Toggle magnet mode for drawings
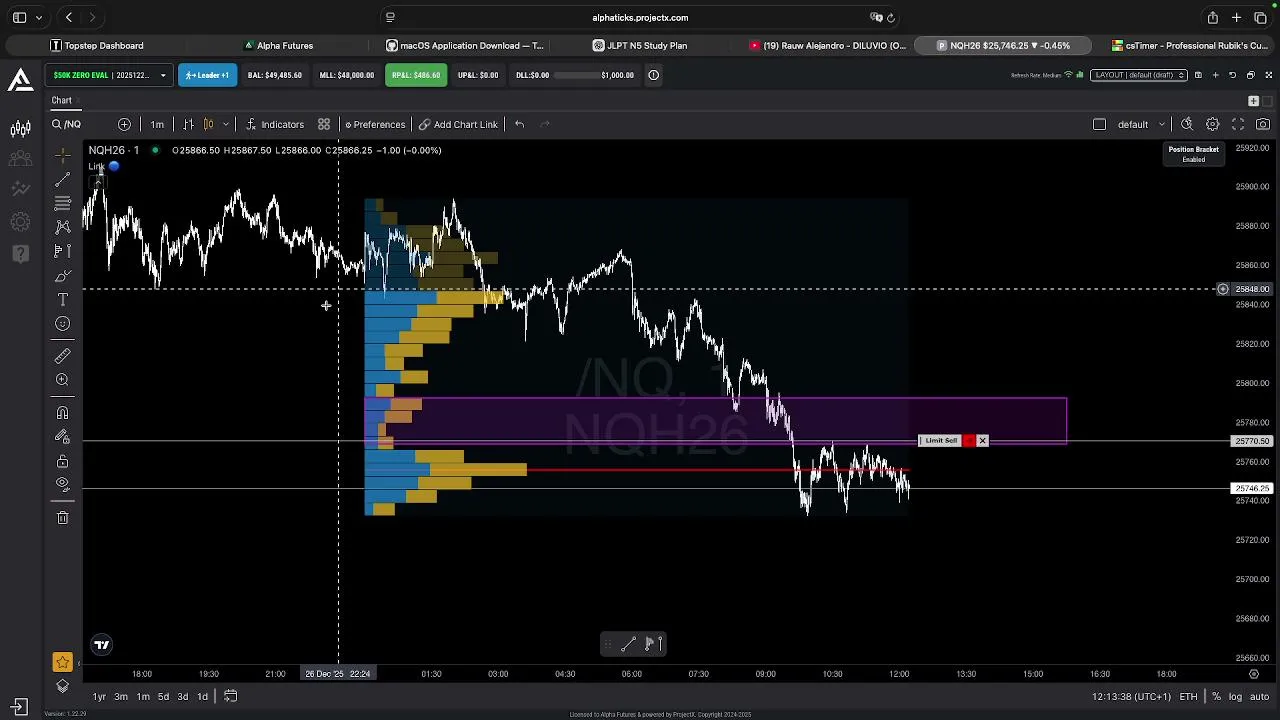The image size is (1280, 720). point(62,413)
